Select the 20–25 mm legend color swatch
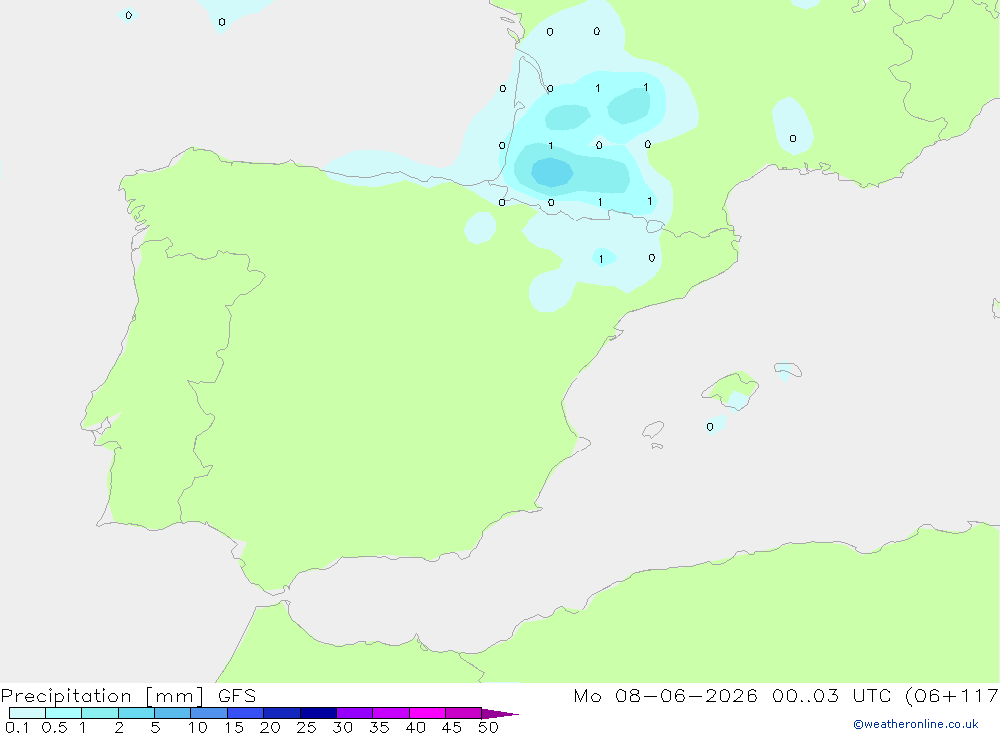This screenshot has height=733, width=1000. 281,713
